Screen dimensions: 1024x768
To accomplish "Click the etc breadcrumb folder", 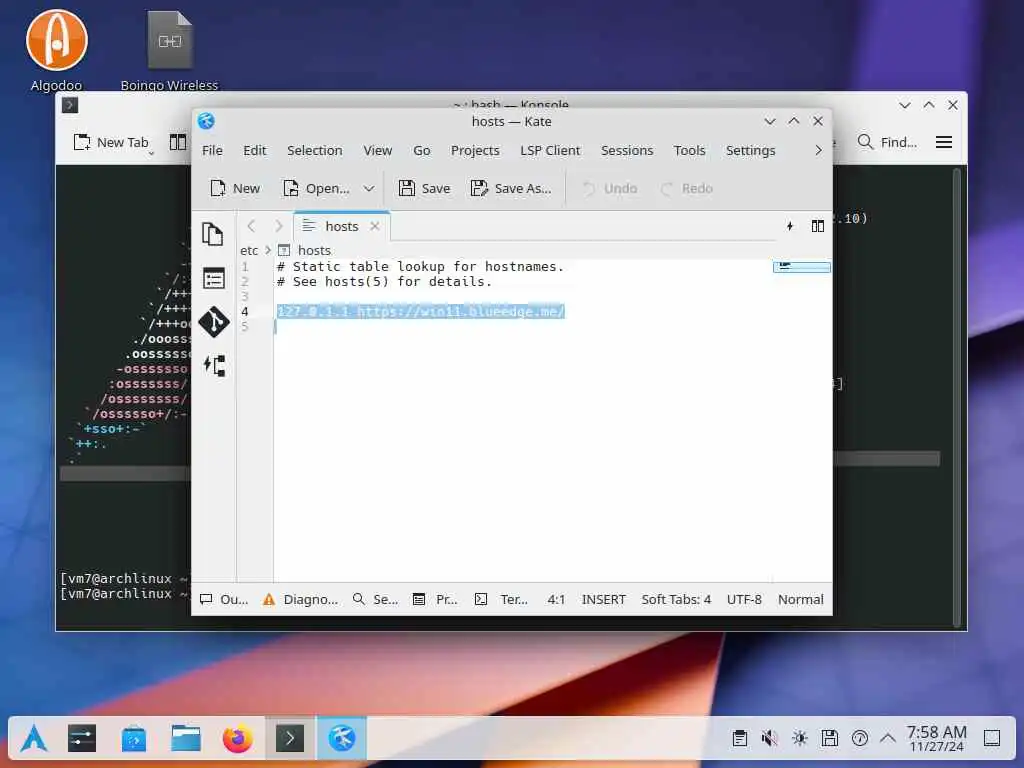I will (x=249, y=251).
